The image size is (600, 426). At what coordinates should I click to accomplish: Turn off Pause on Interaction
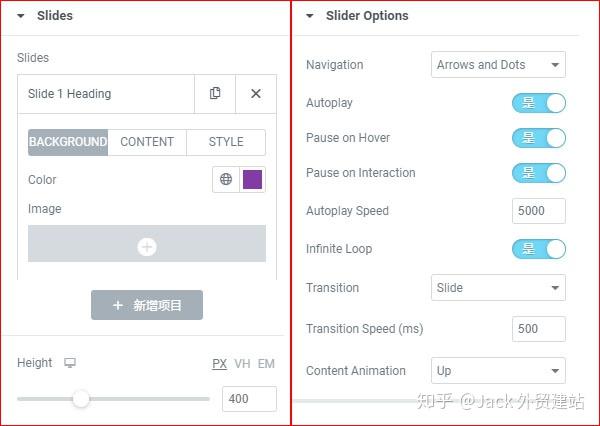539,173
